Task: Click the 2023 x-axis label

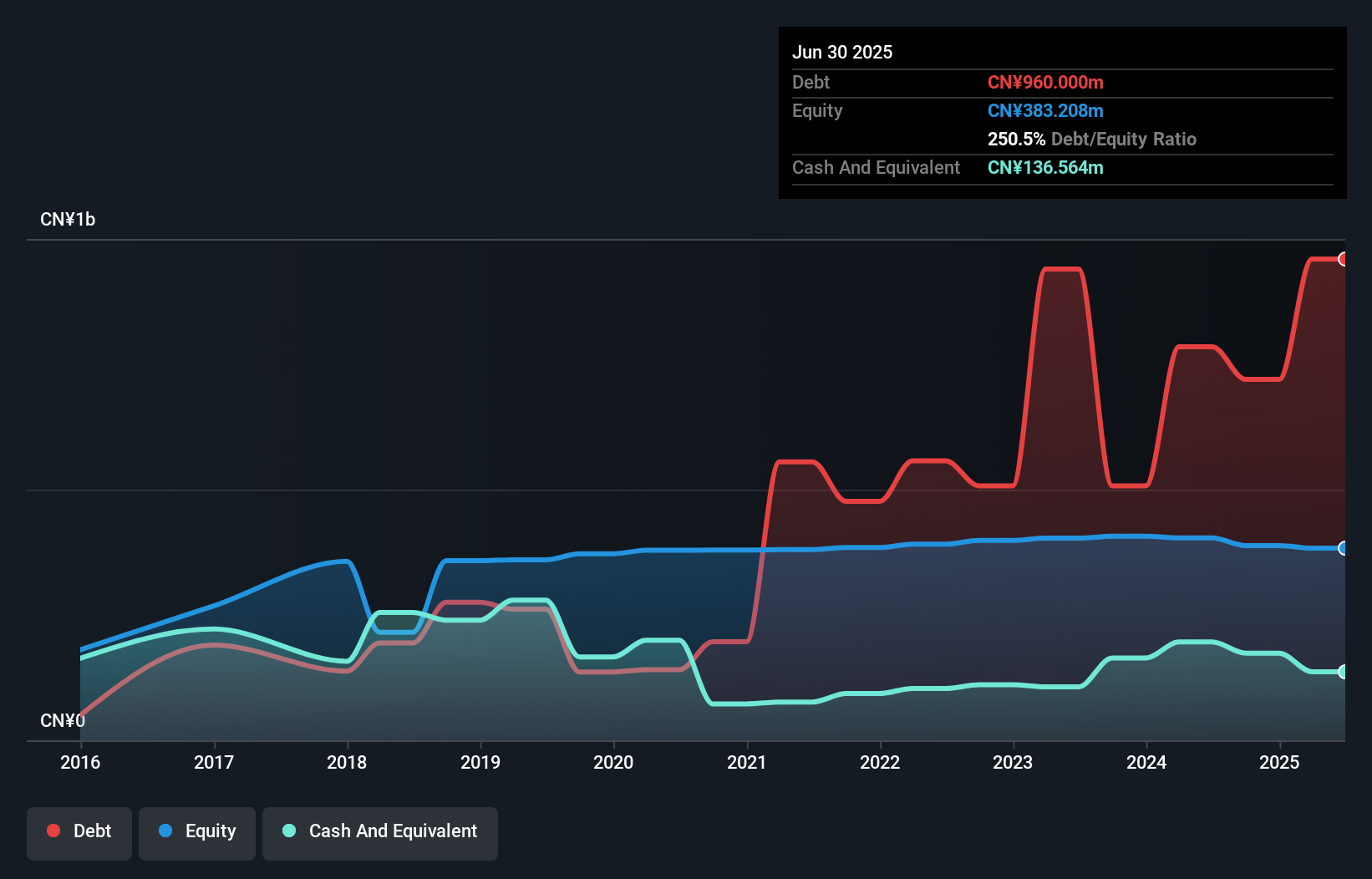Action: pyautogui.click(x=1013, y=762)
